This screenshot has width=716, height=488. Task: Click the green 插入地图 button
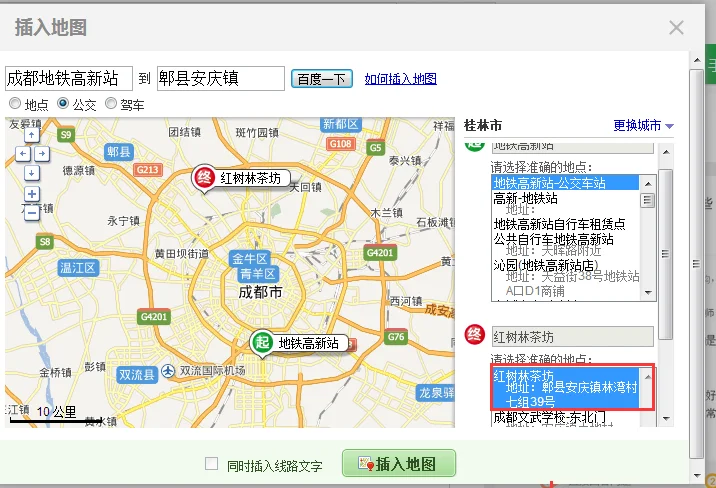point(399,463)
